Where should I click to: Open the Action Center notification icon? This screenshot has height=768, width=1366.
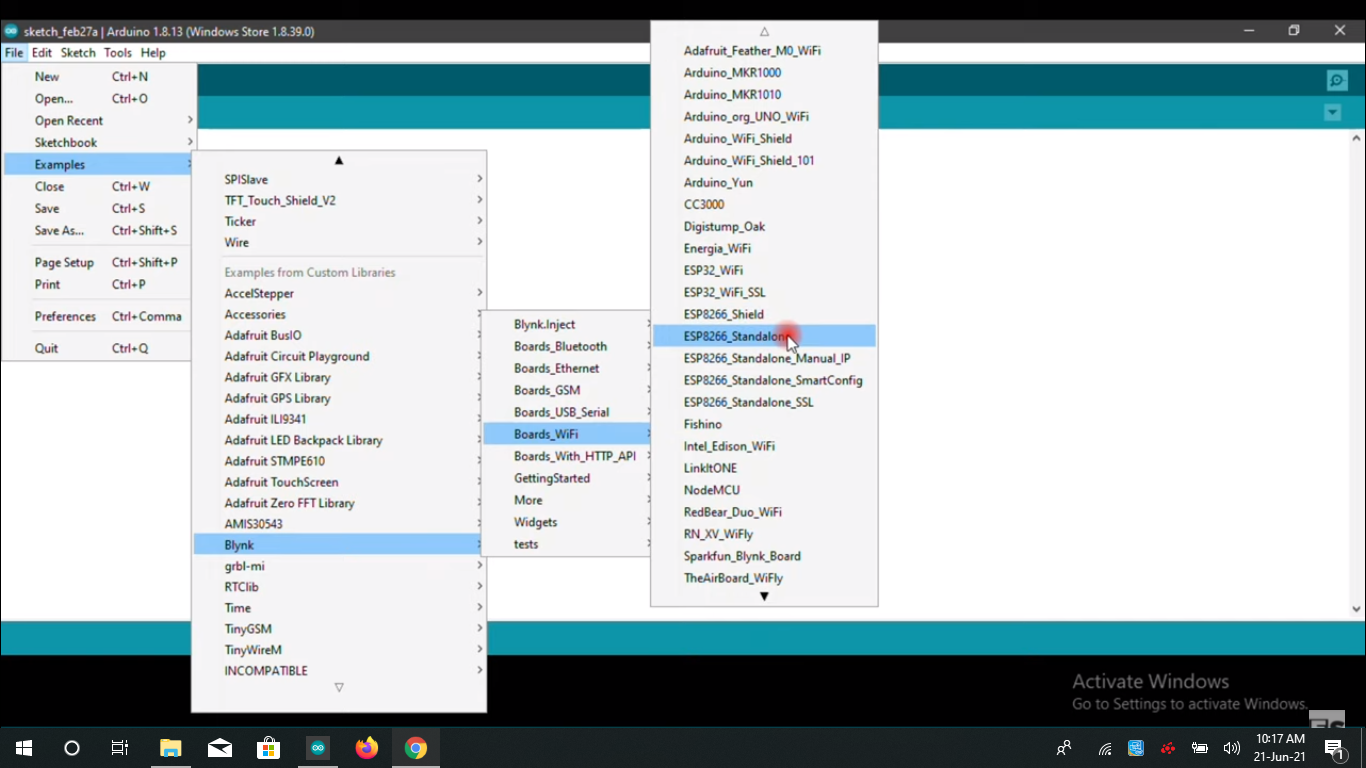(x=1332, y=747)
